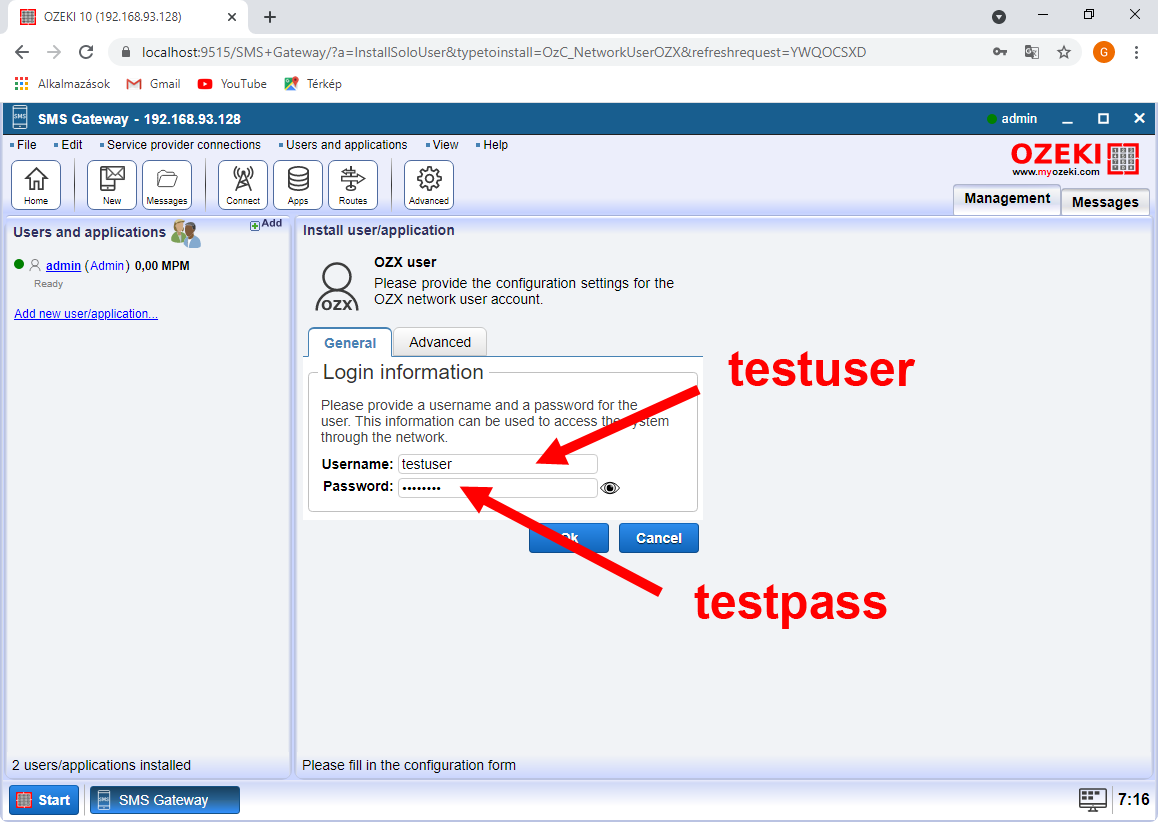
Task: Click the New message toolbar icon
Action: pos(112,185)
